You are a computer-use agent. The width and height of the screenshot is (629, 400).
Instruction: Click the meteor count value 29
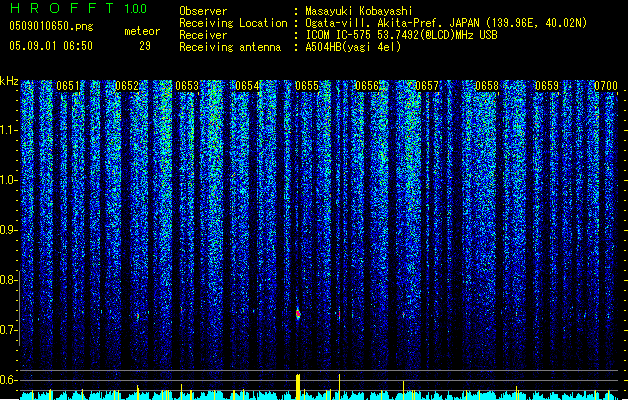(145, 46)
